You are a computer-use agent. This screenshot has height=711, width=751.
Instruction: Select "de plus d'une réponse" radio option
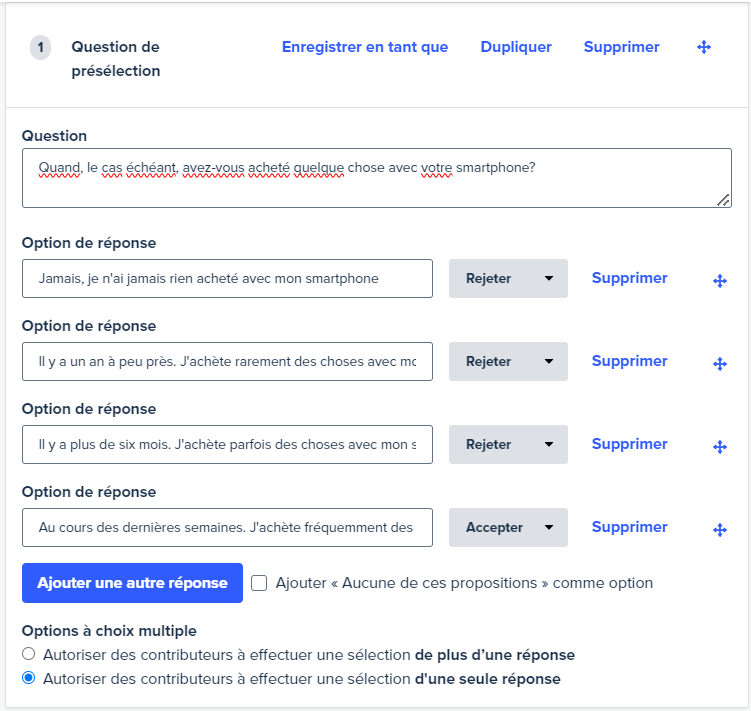pyautogui.click(x=29, y=655)
